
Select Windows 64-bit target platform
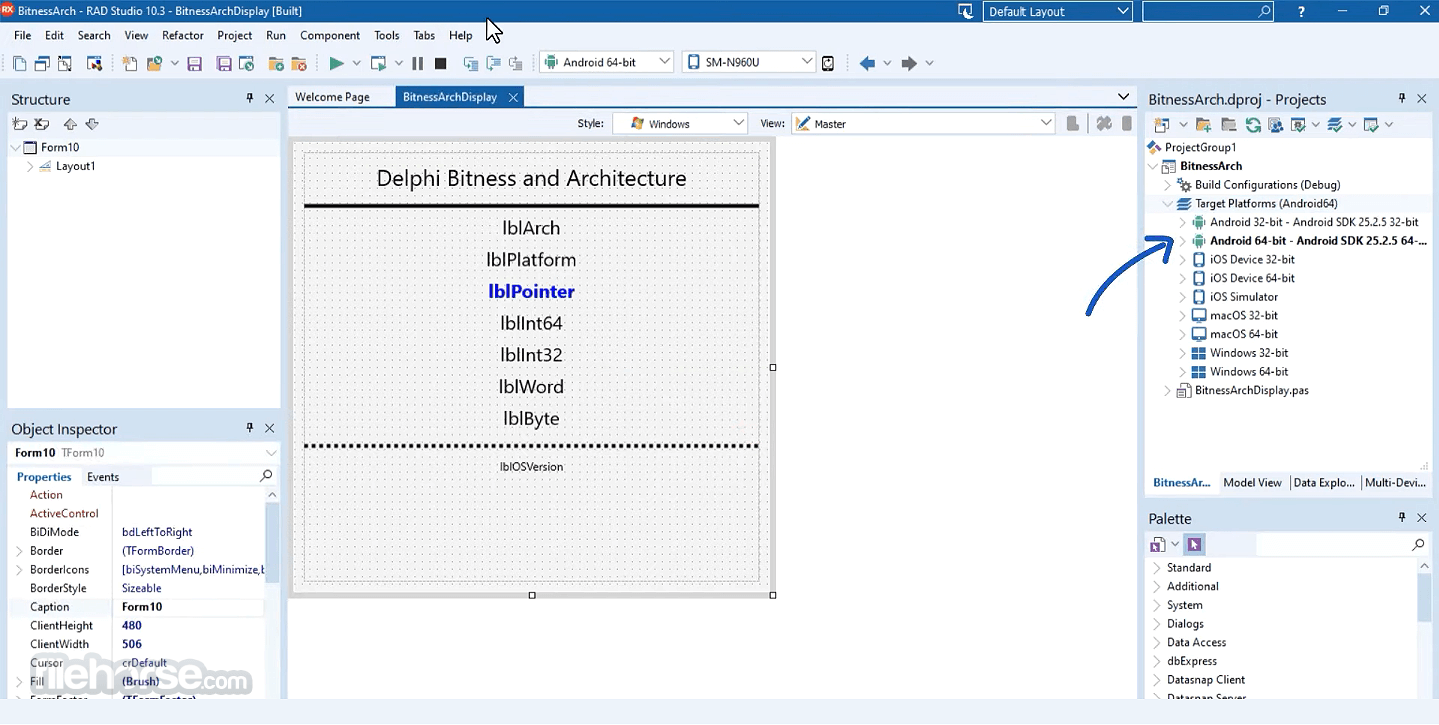pos(1249,372)
